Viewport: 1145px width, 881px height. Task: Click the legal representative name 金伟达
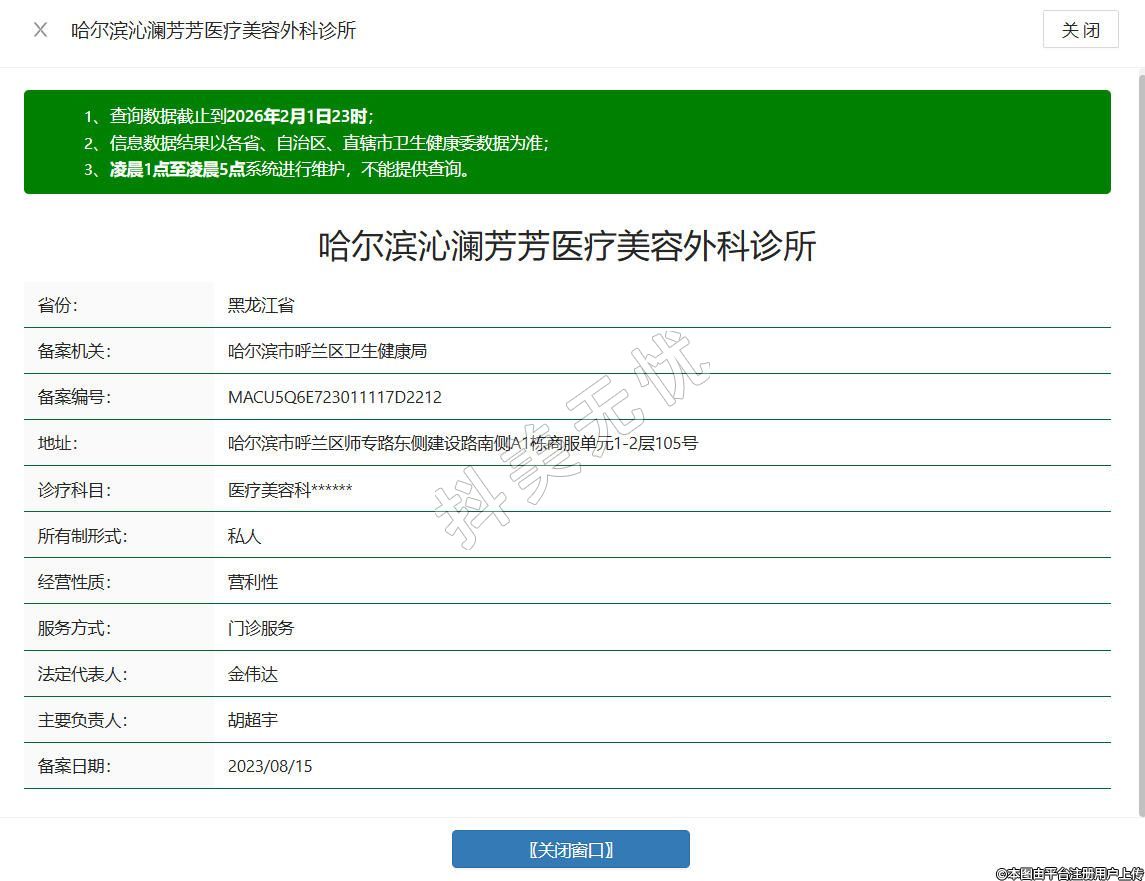tap(252, 674)
